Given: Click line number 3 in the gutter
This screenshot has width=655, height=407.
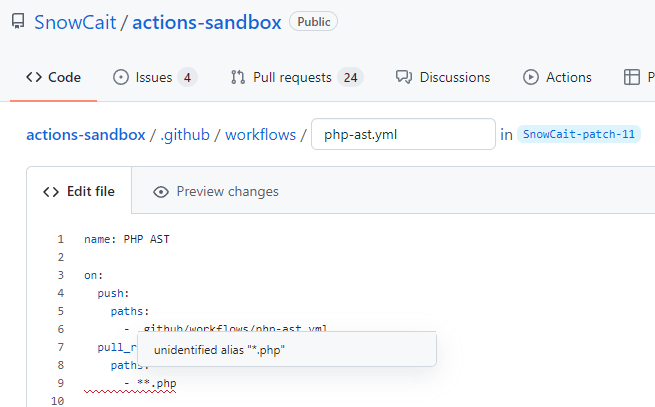Looking at the screenshot, I should click(x=61, y=275).
